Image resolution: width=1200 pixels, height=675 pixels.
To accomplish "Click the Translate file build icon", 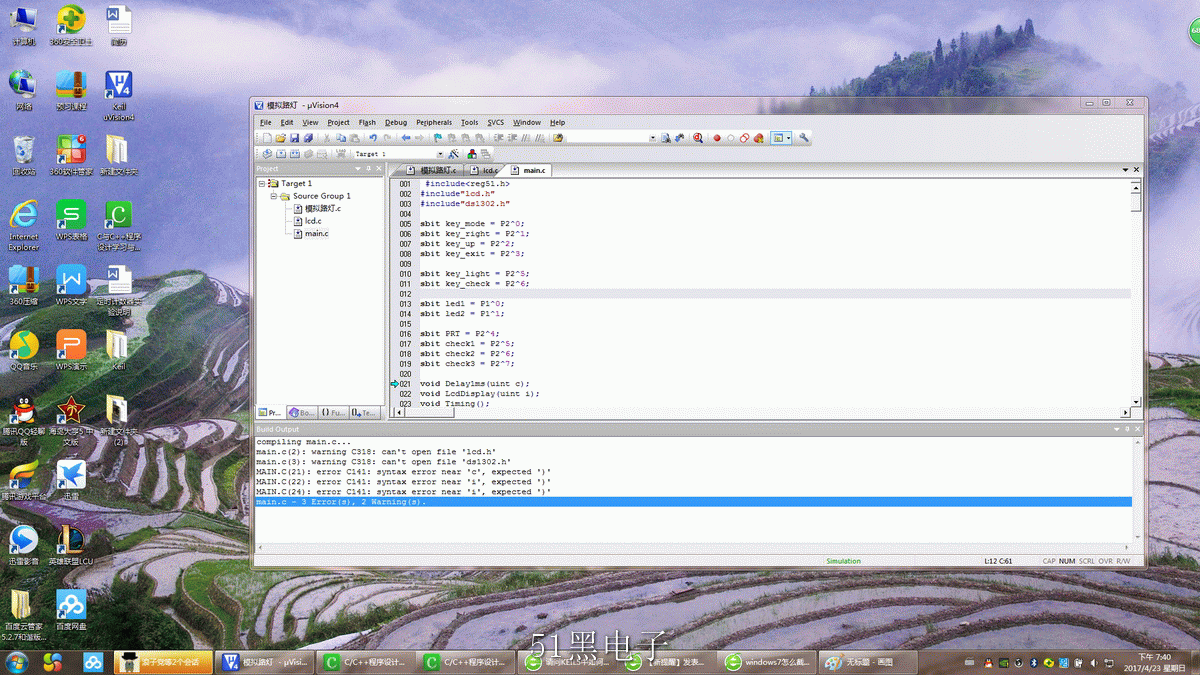I will click(x=267, y=154).
